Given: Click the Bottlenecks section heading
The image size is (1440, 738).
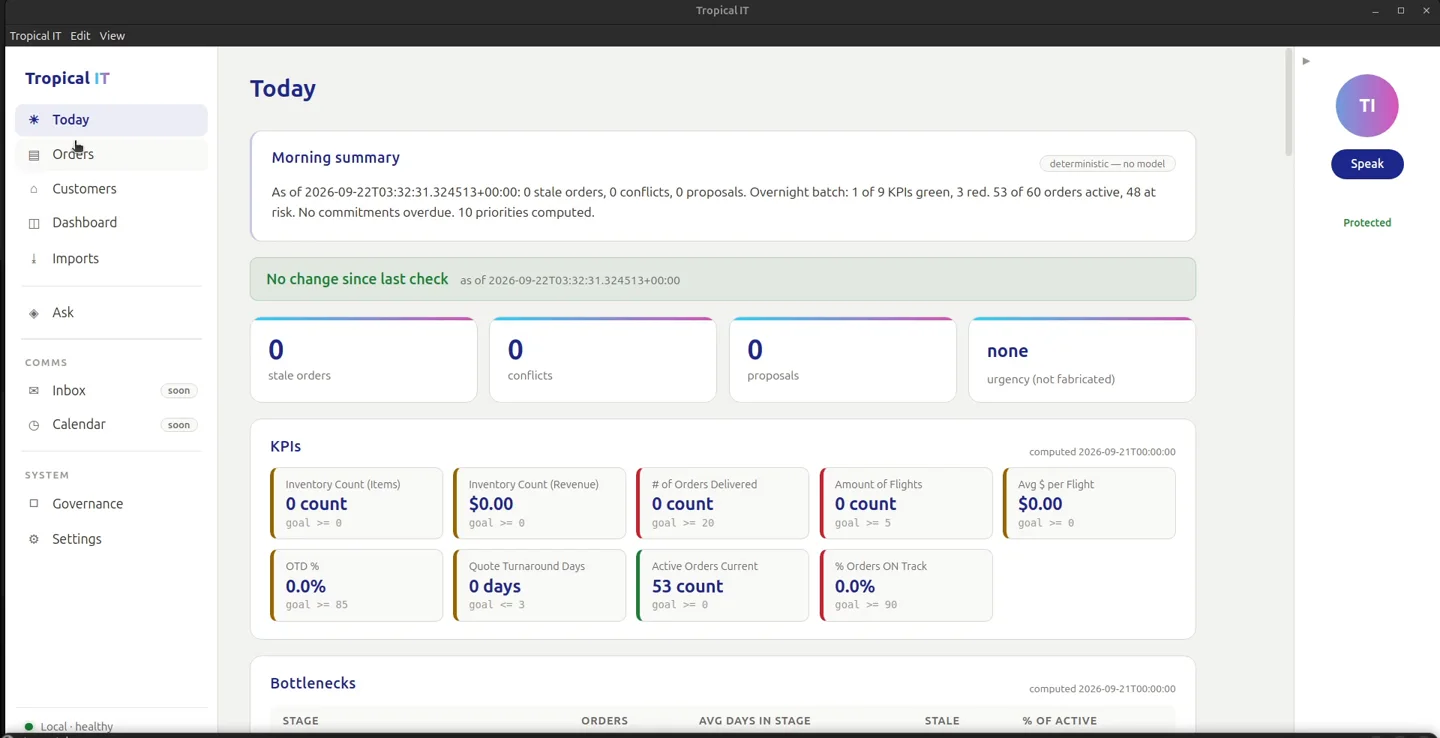Looking at the screenshot, I should [x=313, y=684].
